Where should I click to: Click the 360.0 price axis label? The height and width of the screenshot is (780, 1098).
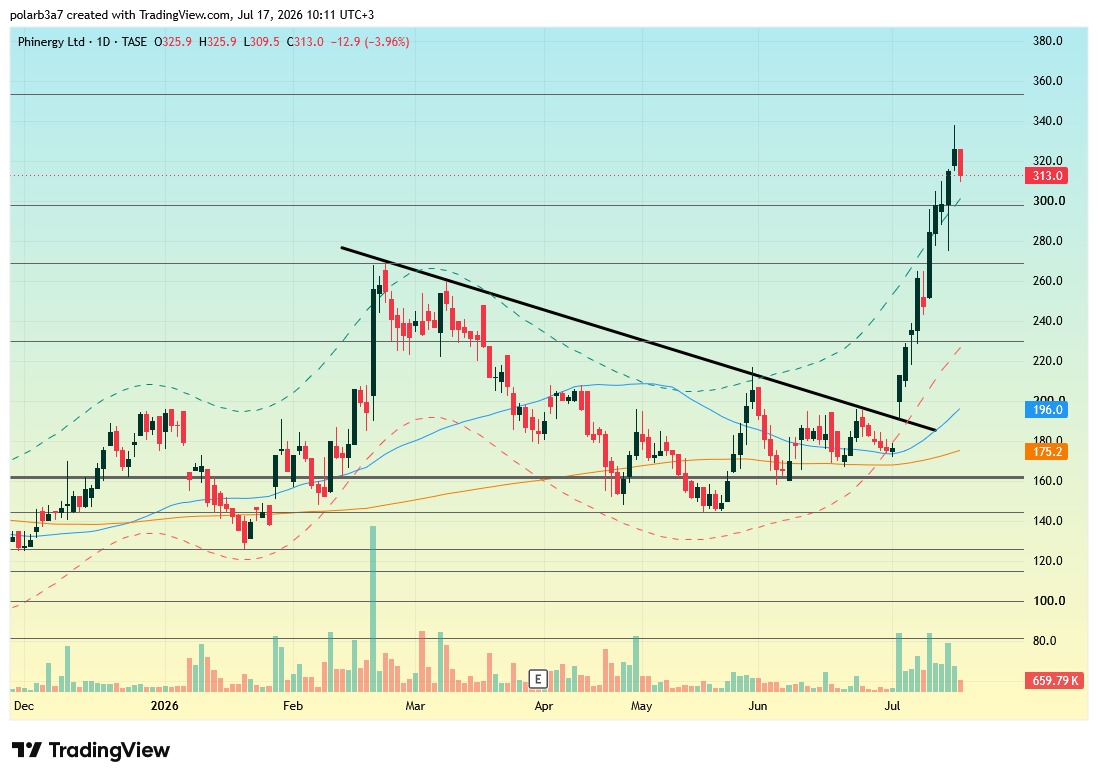tap(1048, 81)
